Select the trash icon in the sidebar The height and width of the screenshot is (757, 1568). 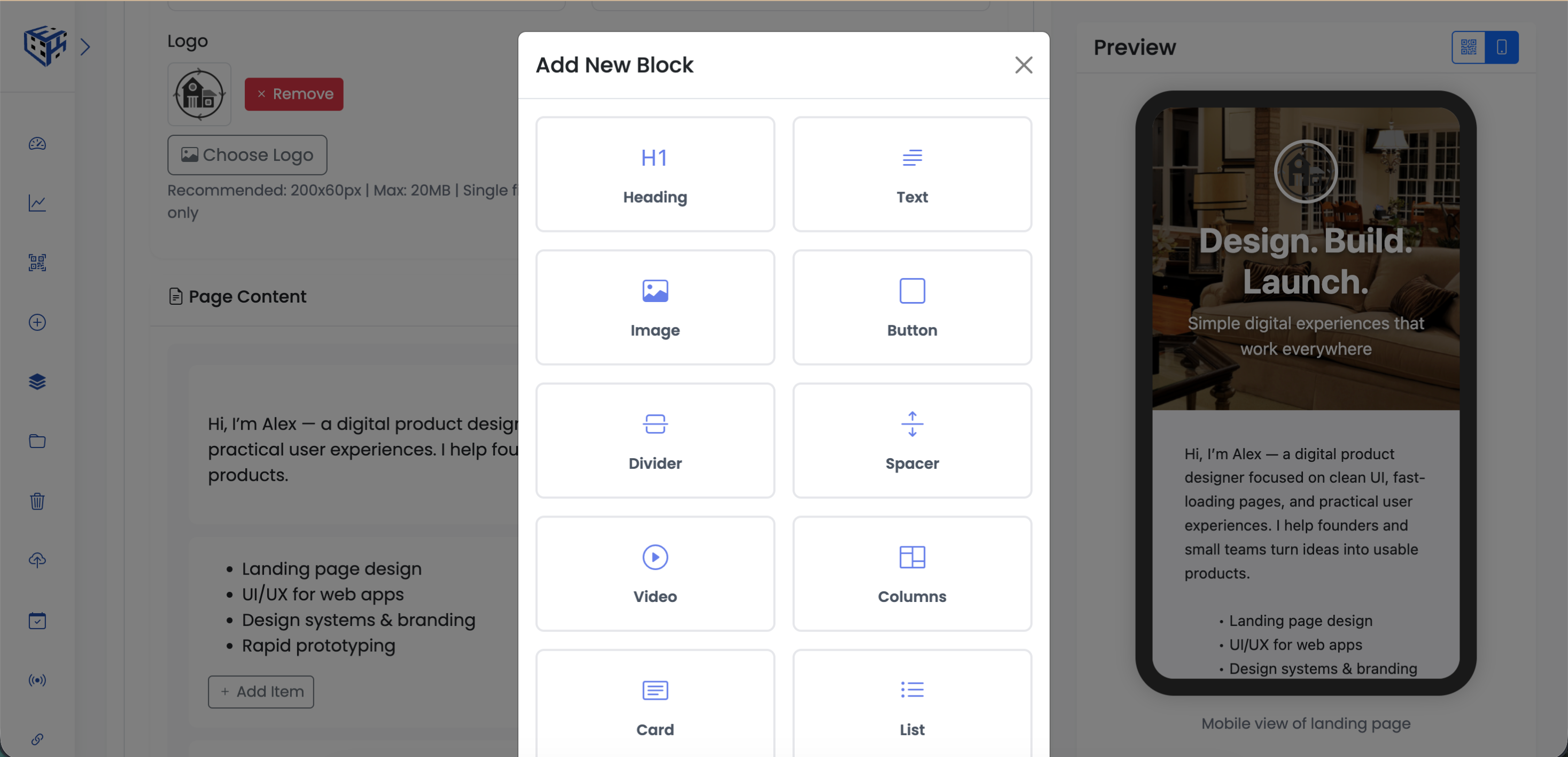(x=37, y=501)
